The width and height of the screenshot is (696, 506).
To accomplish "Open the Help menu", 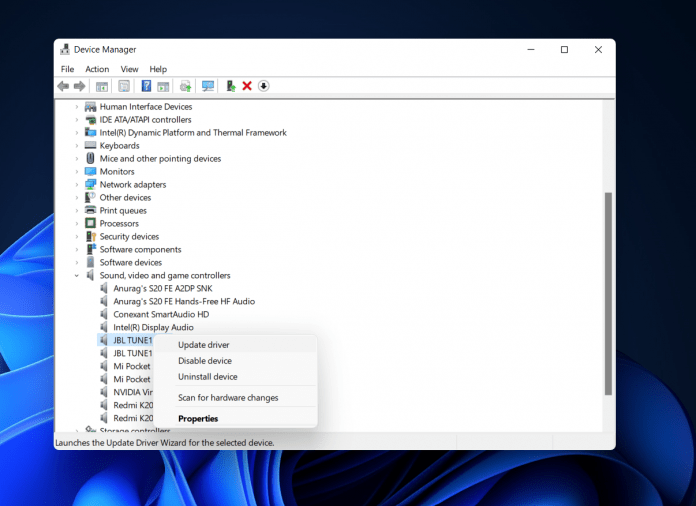I will [158, 69].
